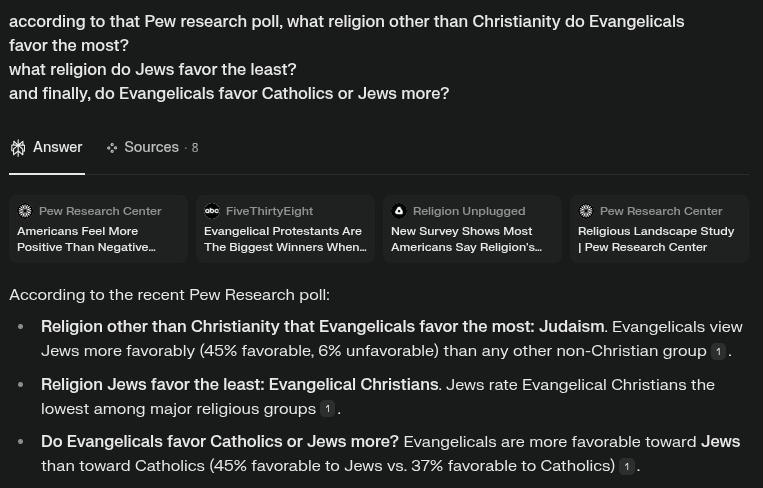Open the 'New Survey Shows Most Americans' source
Image resolution: width=763 pixels, height=488 pixels.
[x=472, y=229]
